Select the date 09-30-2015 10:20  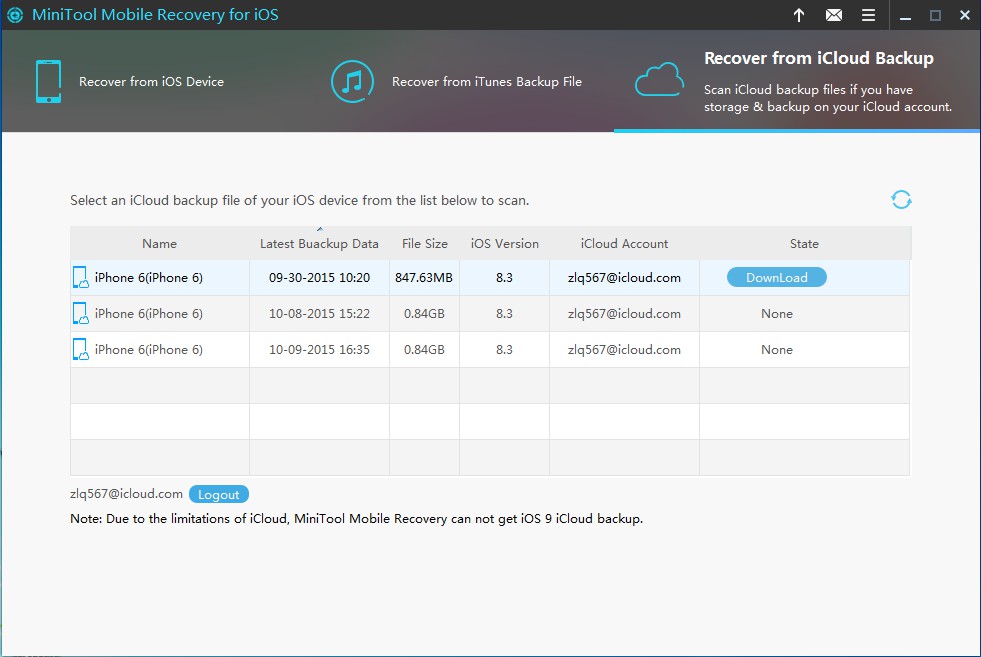coord(319,277)
